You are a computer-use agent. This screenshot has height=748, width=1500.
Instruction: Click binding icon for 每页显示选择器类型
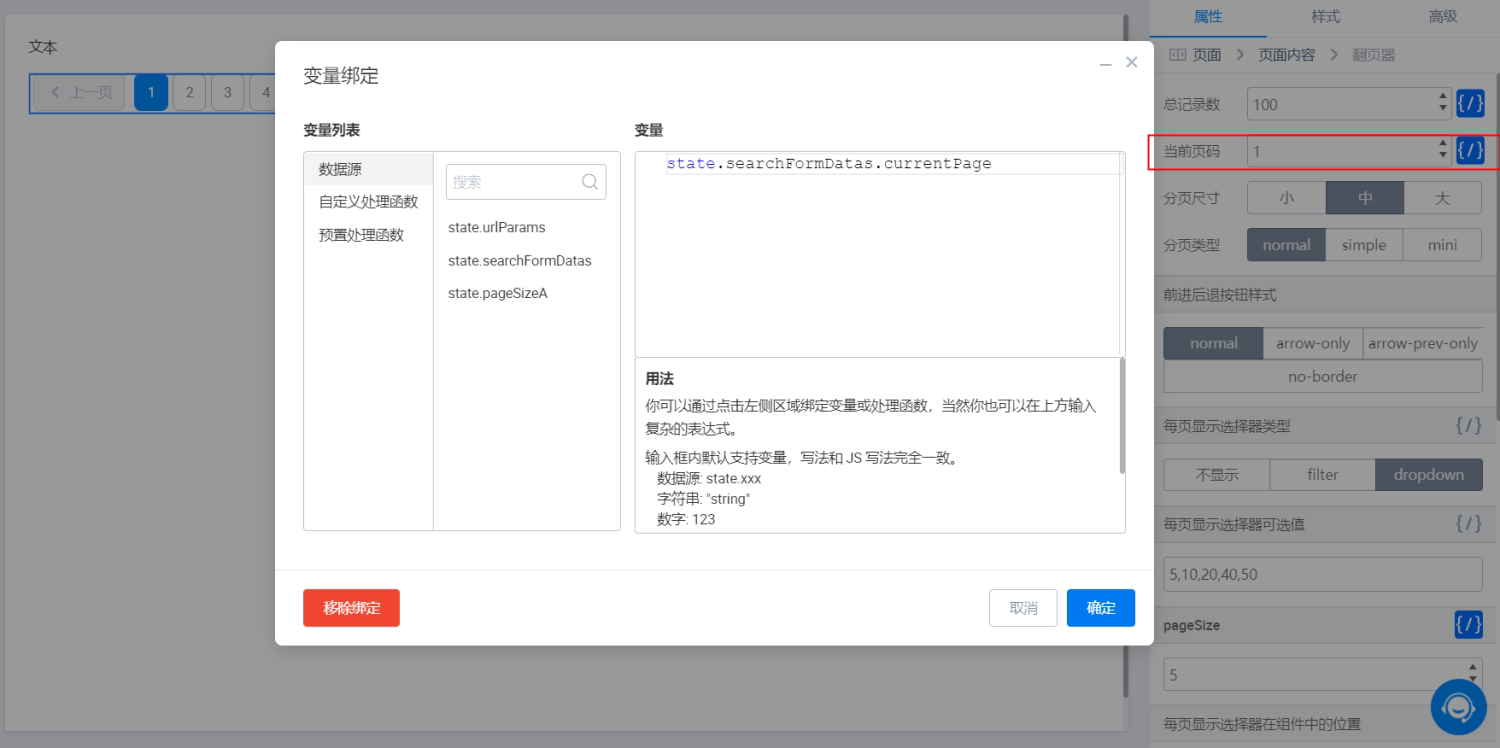pyautogui.click(x=1468, y=426)
